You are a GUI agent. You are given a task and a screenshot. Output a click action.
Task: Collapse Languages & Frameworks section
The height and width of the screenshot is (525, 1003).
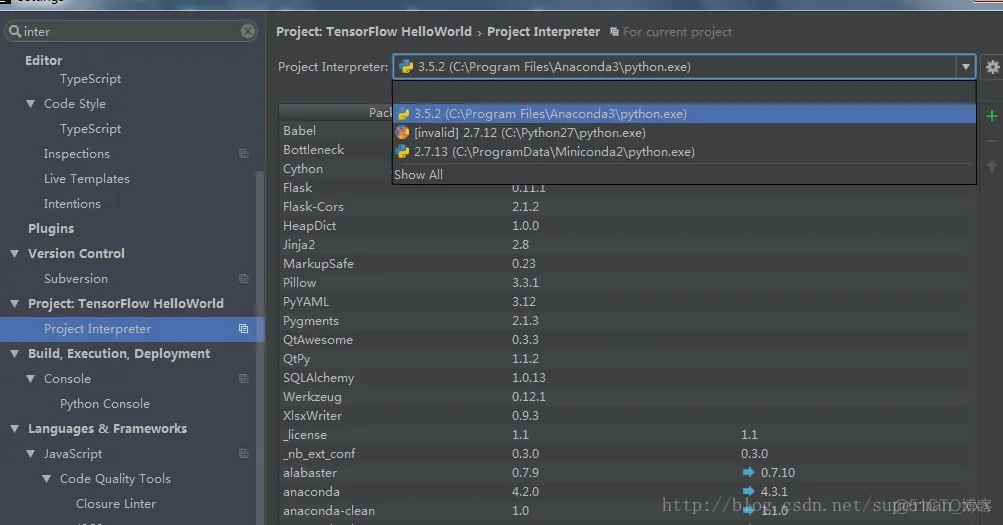(15, 428)
